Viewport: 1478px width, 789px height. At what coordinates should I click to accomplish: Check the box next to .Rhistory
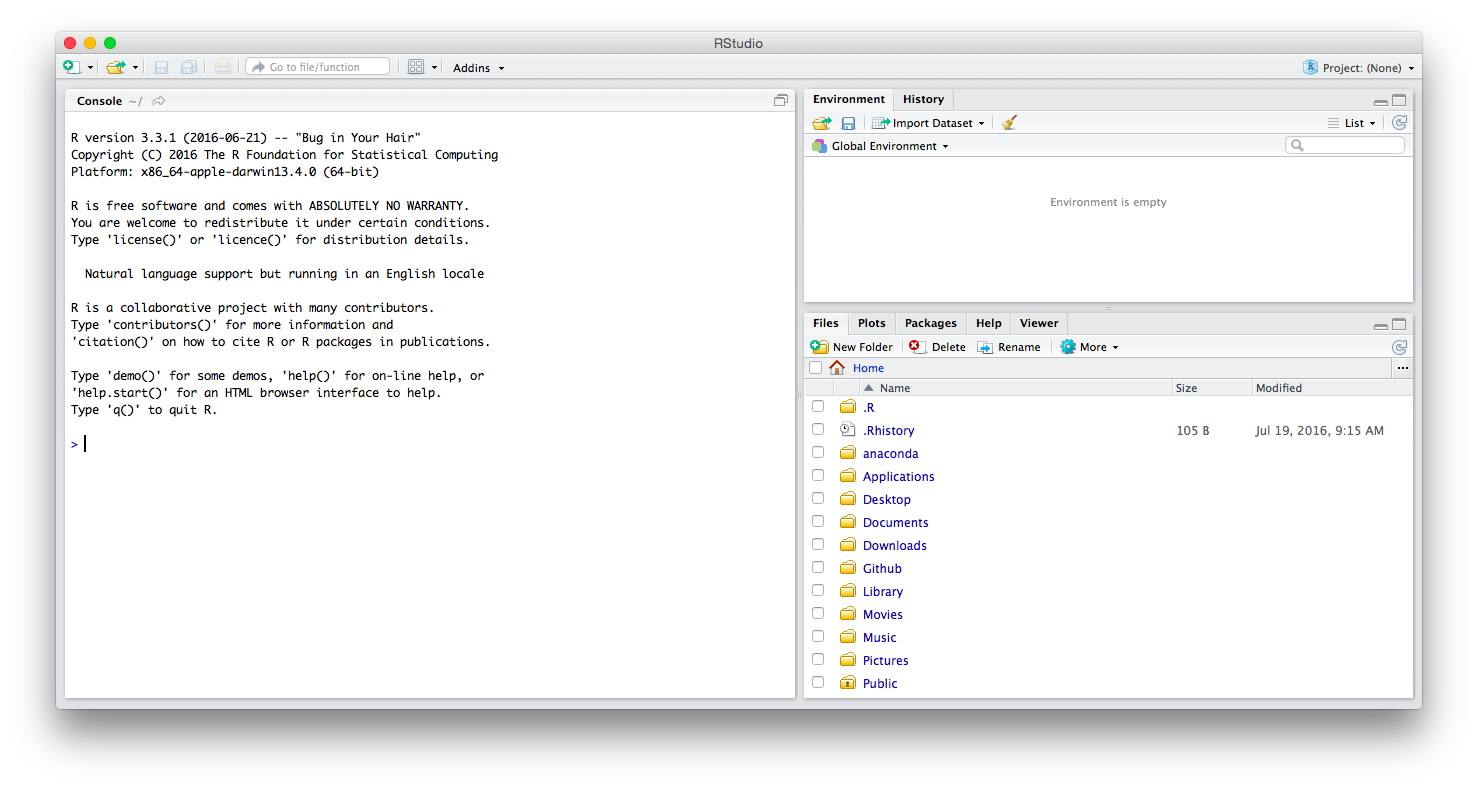(x=818, y=429)
